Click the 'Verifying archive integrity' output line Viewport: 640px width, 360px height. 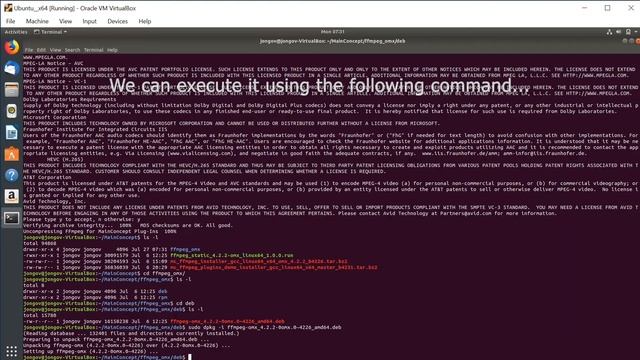[128, 225]
